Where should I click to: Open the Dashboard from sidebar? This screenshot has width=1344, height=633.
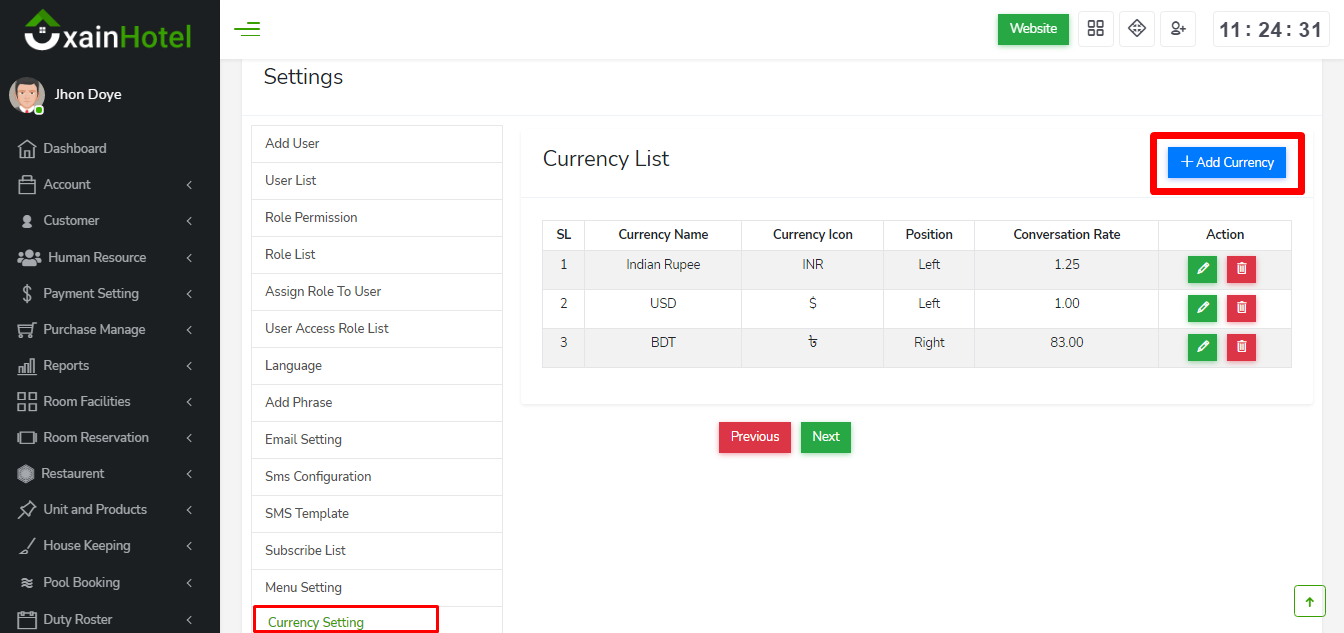pos(74,148)
